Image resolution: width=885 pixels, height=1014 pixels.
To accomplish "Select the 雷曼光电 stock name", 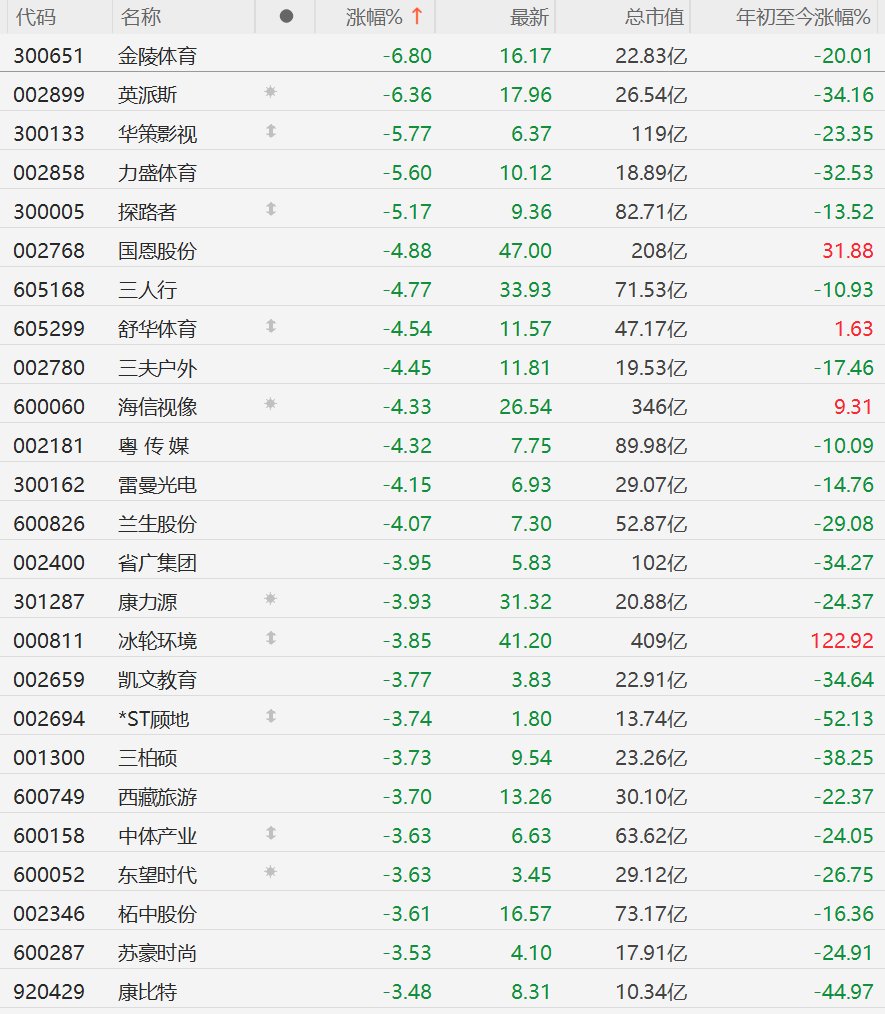I will point(157,485).
